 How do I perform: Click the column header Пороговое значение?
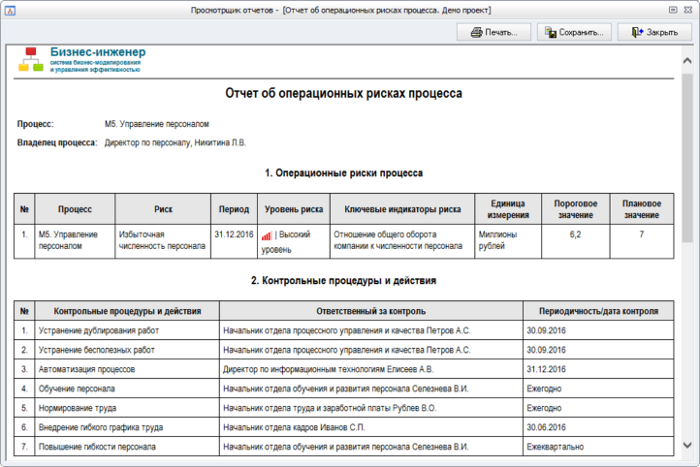pos(575,209)
